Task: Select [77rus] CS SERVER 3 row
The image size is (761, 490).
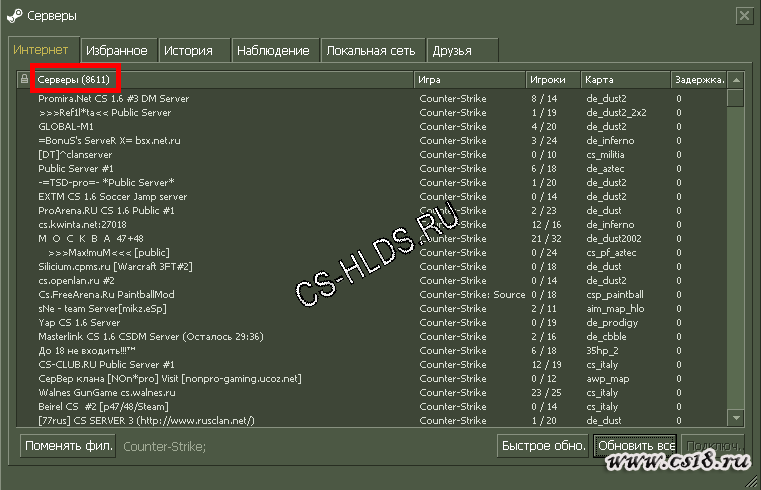Action: 372,420
